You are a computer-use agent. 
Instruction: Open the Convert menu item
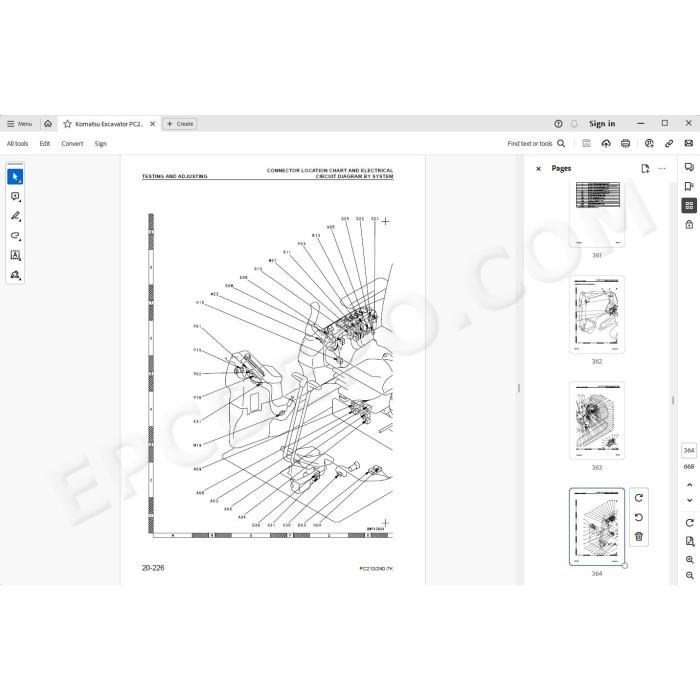72,143
